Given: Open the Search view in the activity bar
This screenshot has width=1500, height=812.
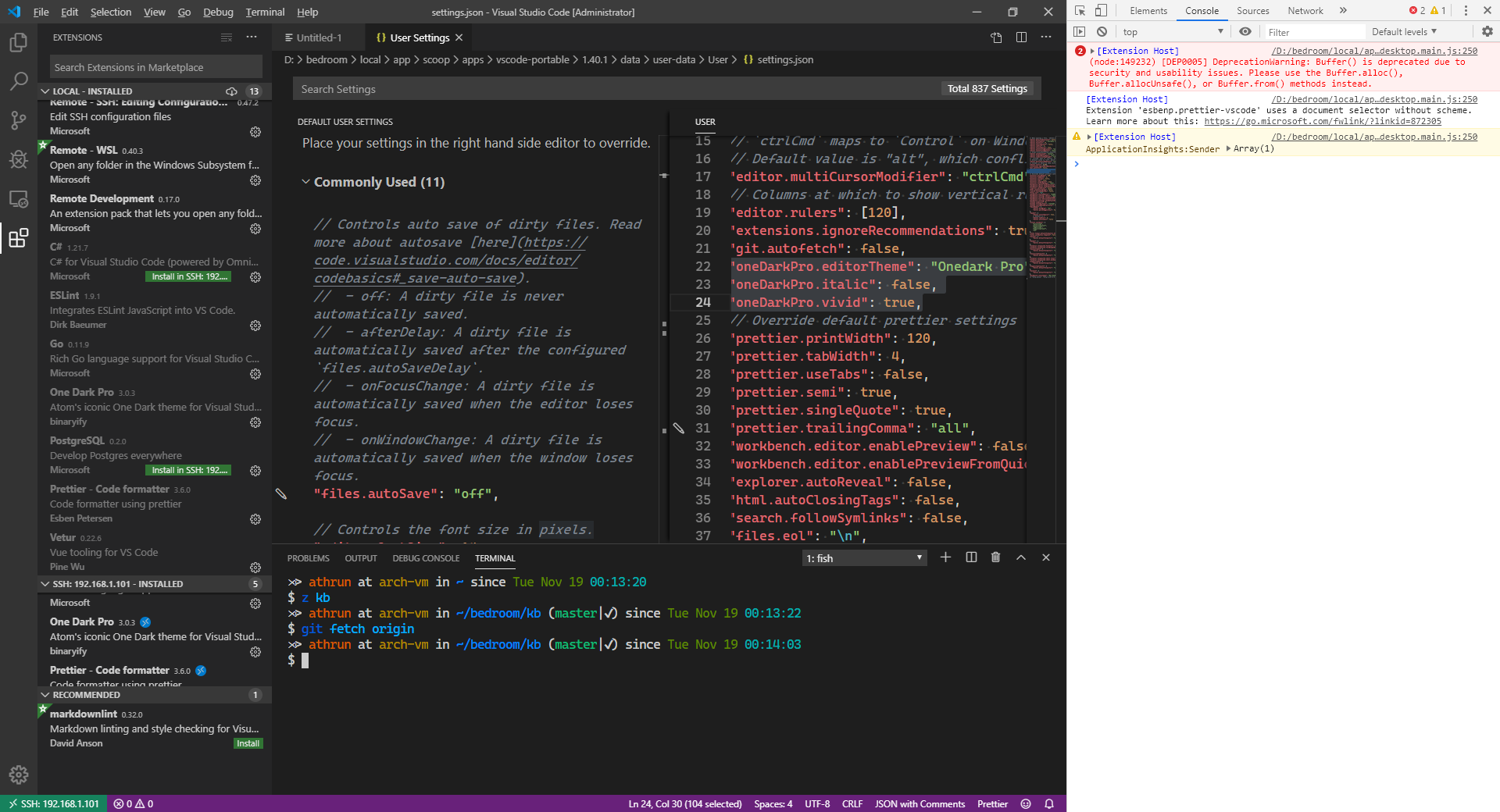Looking at the screenshot, I should (18, 81).
